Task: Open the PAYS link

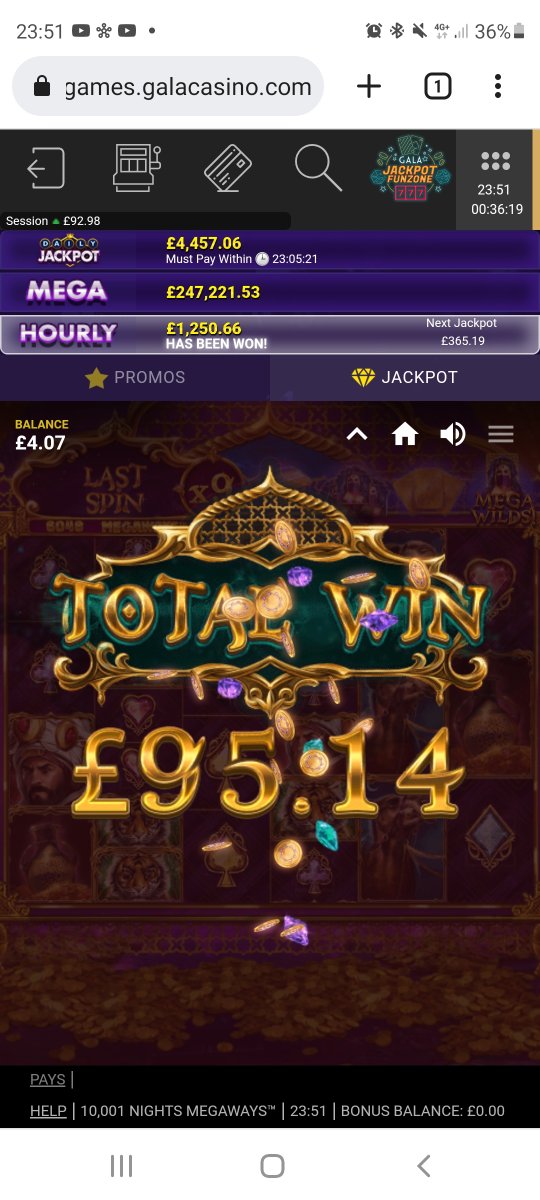Action: (x=48, y=1079)
